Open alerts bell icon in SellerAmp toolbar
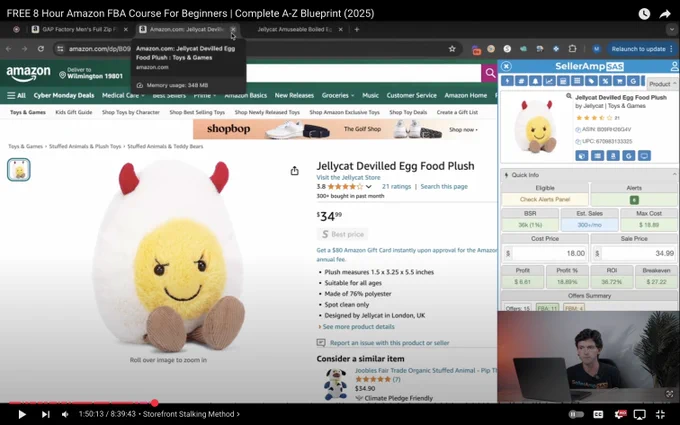 coord(535,81)
